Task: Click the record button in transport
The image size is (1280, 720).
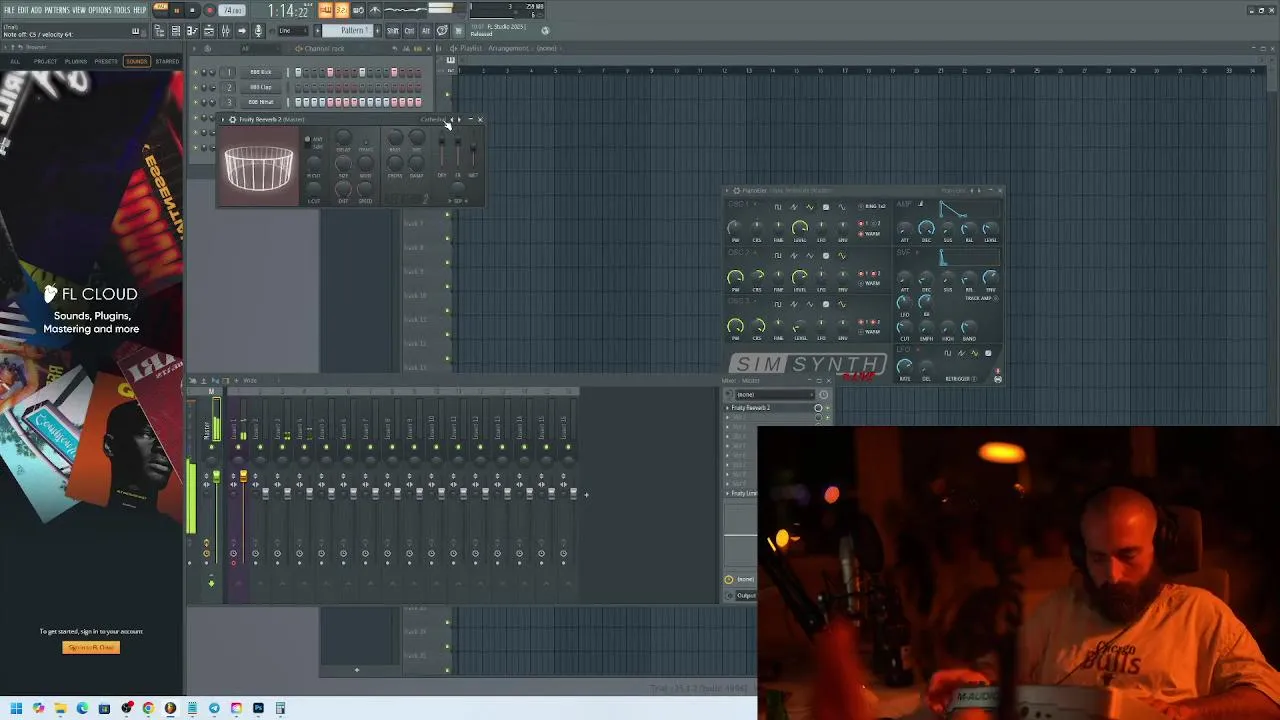Action: 209,10
